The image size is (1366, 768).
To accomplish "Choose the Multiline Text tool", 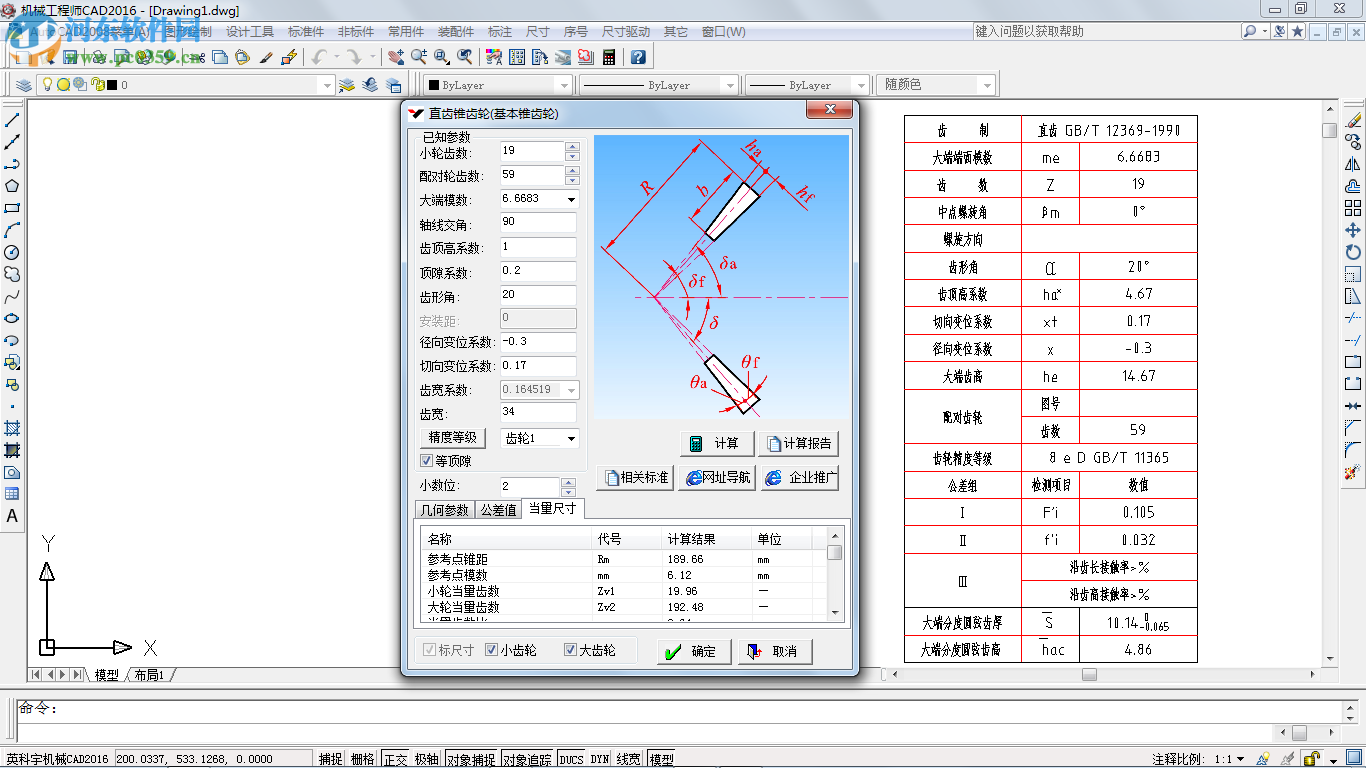I will (13, 516).
